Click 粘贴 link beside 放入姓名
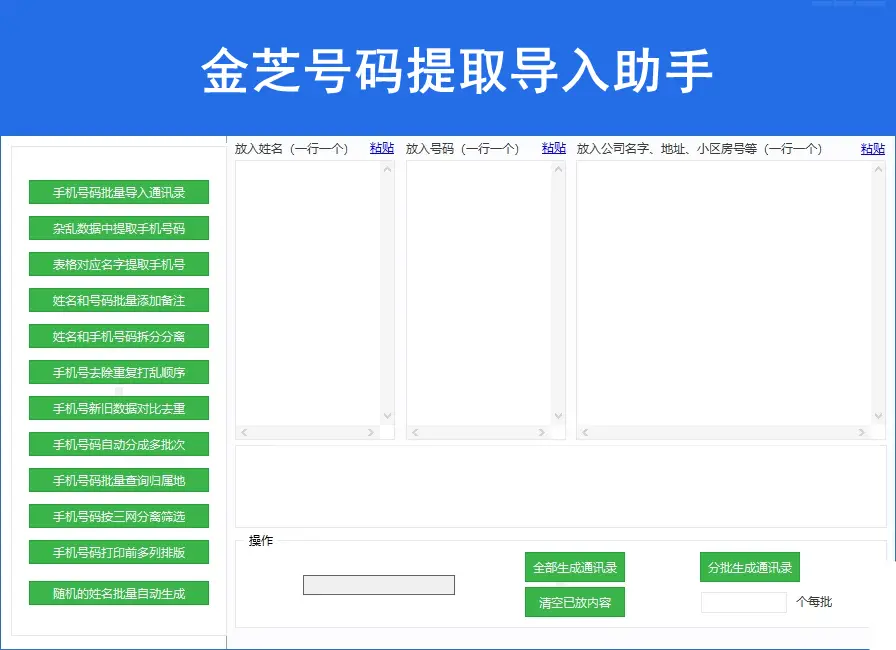This screenshot has width=896, height=650. [381, 148]
